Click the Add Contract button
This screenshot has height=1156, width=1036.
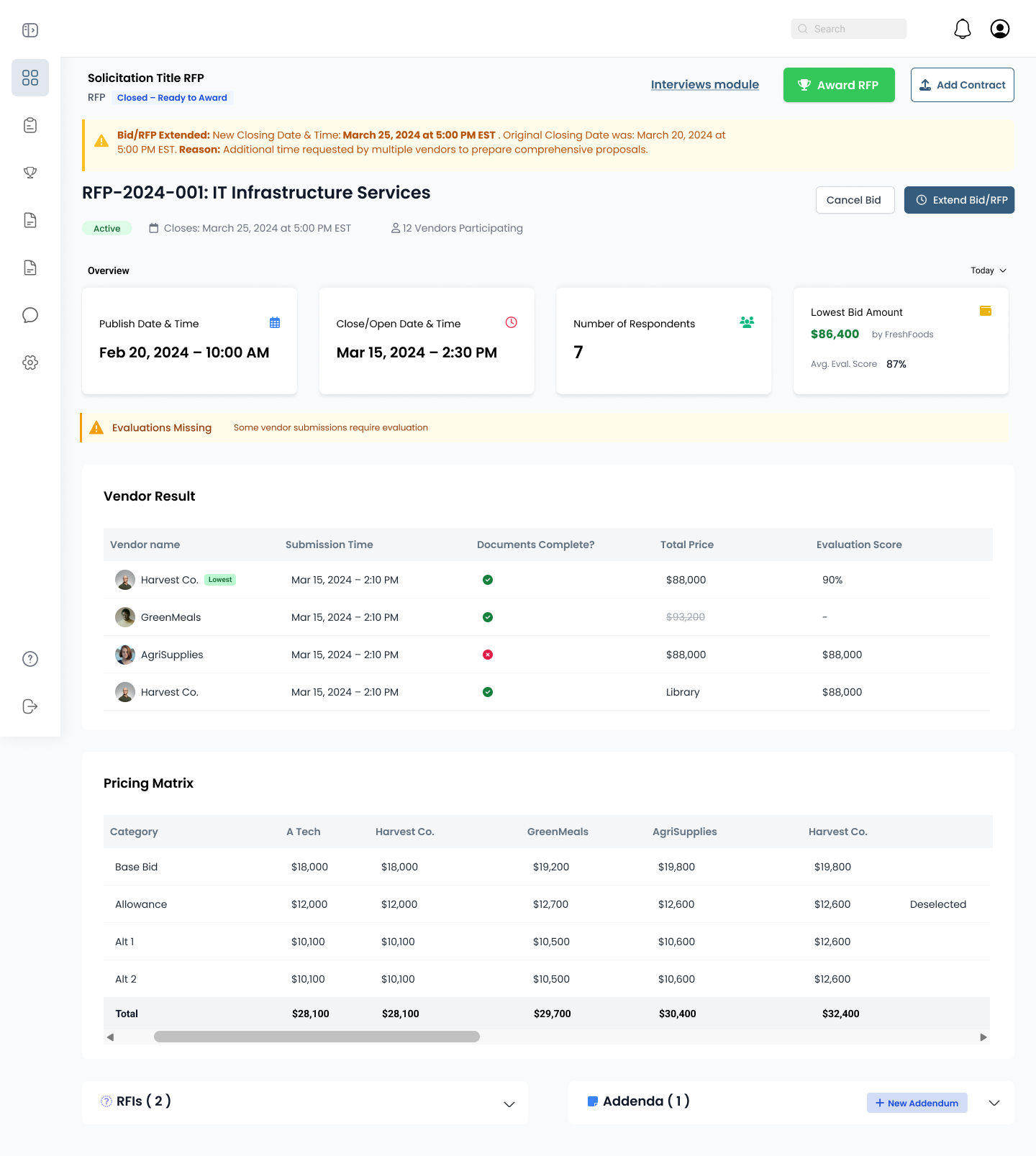963,85
